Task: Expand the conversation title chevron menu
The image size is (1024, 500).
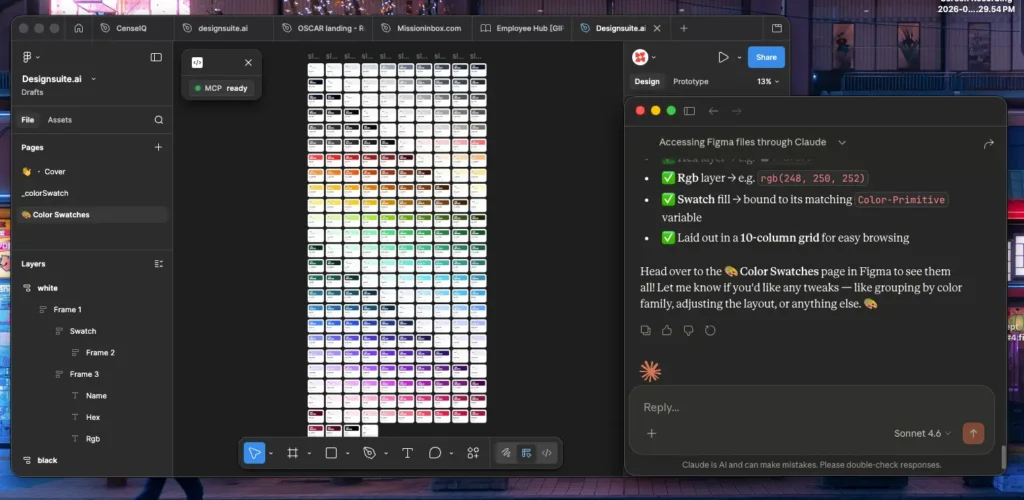Action: pos(842,143)
